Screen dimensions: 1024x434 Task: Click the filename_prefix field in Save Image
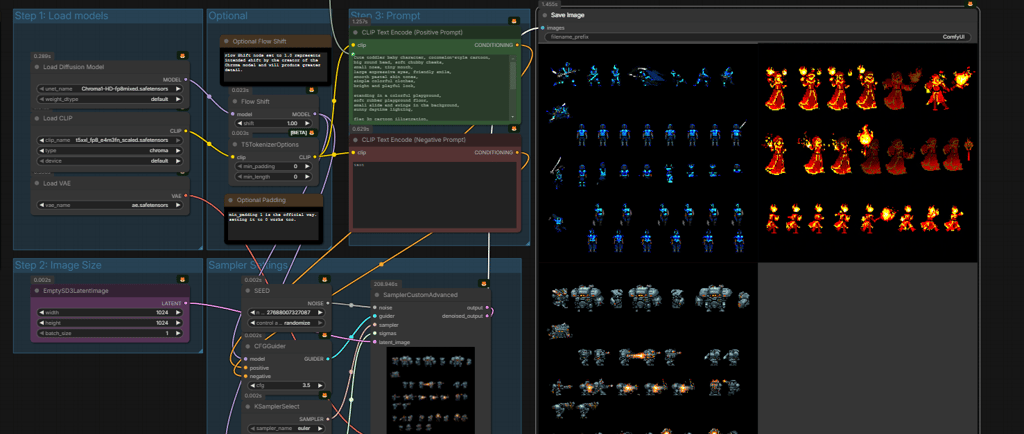pos(758,37)
